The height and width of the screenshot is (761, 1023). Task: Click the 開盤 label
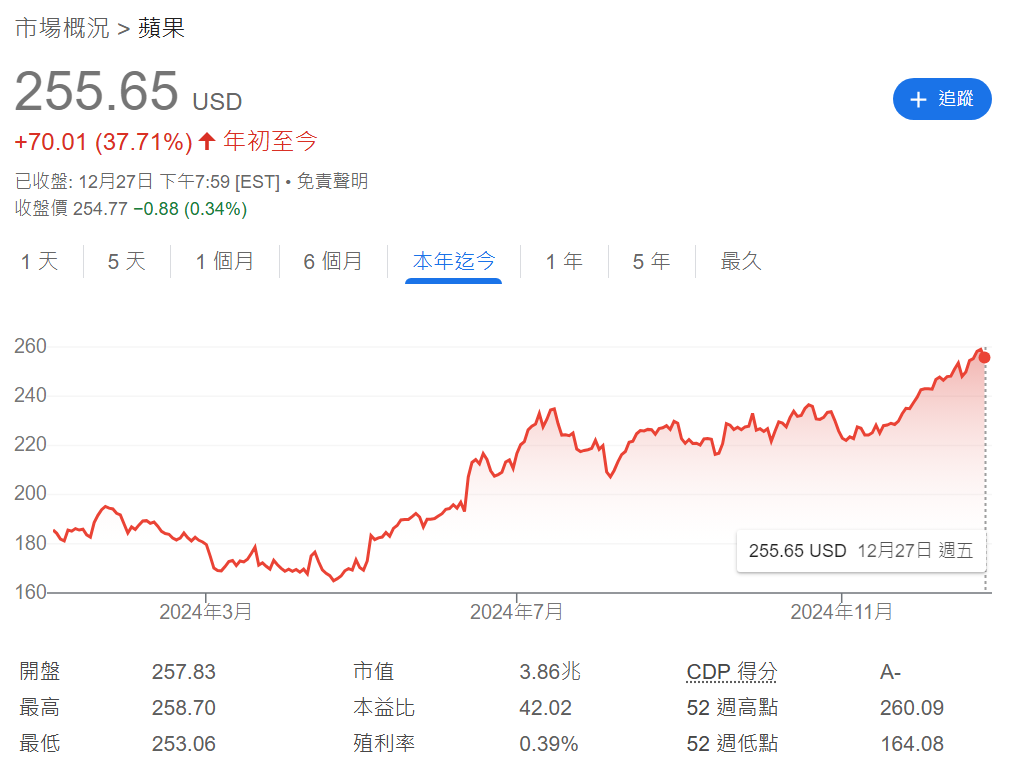coord(40,671)
